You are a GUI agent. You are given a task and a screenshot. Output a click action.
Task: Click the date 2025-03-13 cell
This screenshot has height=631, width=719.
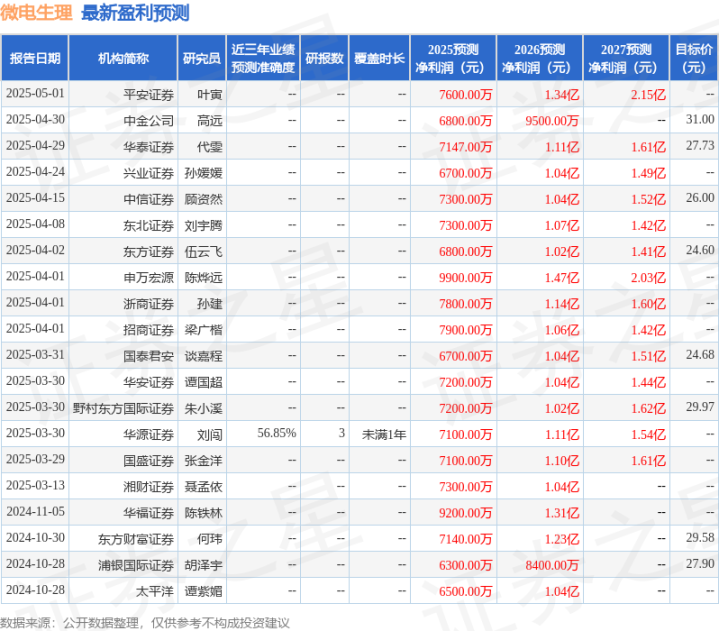pyautogui.click(x=35, y=486)
